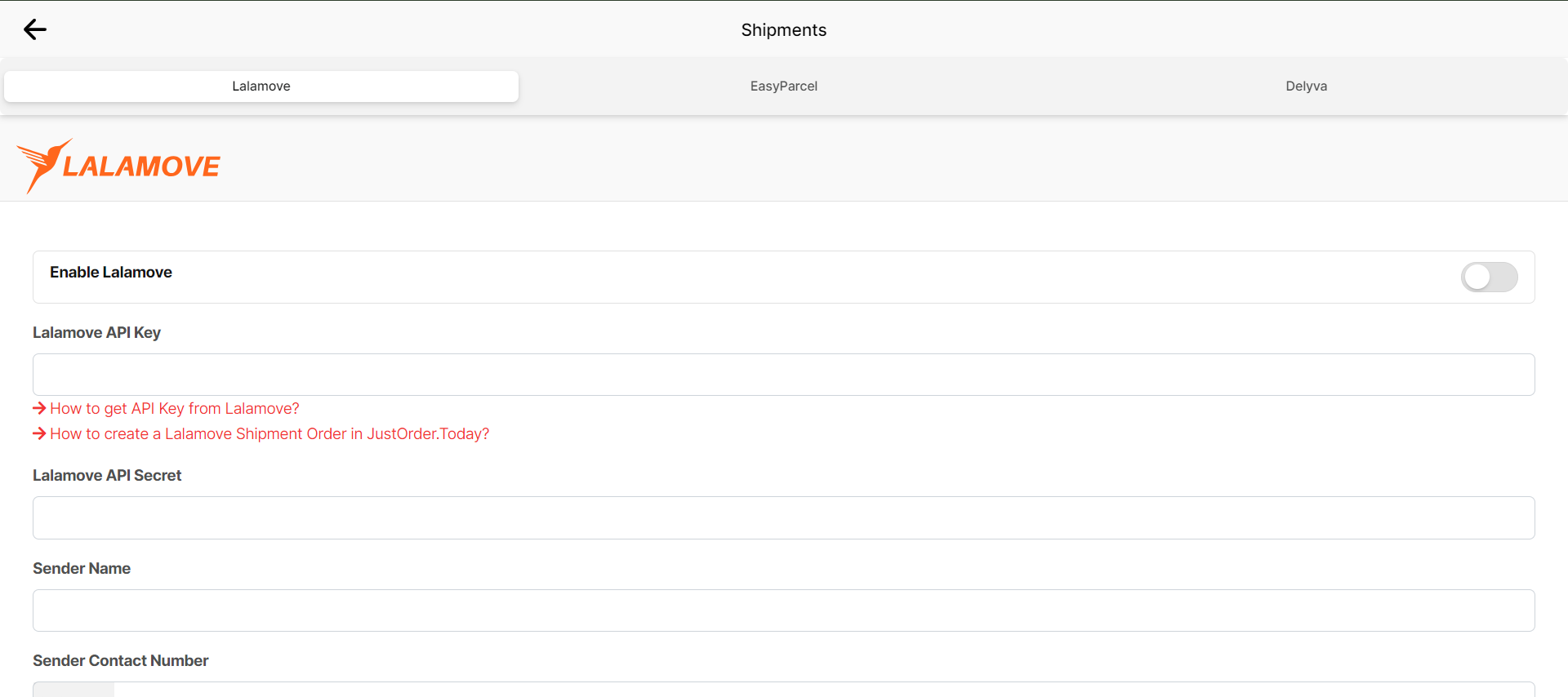Viewport: 1568px width, 697px height.
Task: Click the Sender Name input field
Action: pos(784,610)
